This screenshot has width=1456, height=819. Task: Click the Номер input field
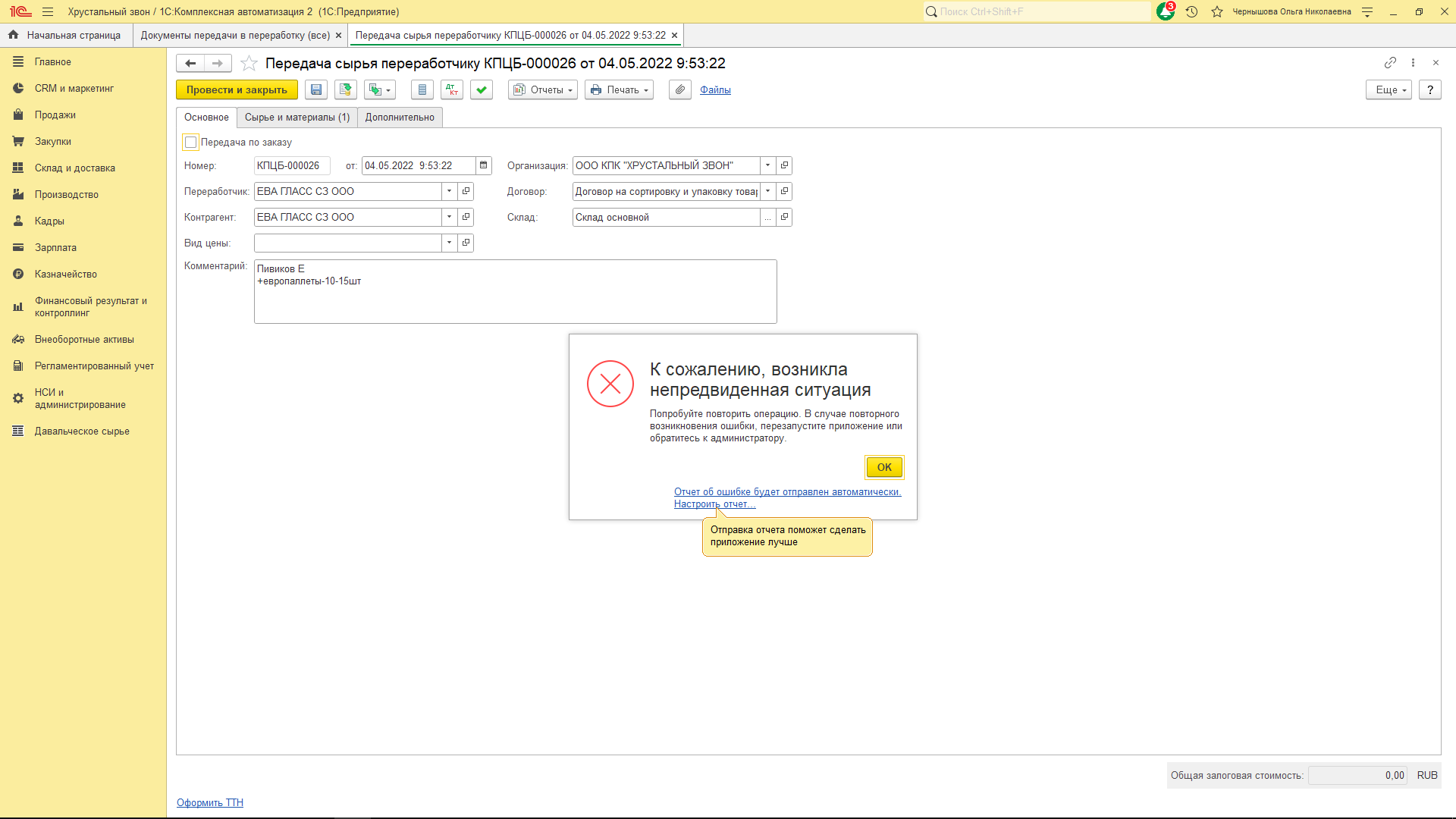coord(292,165)
